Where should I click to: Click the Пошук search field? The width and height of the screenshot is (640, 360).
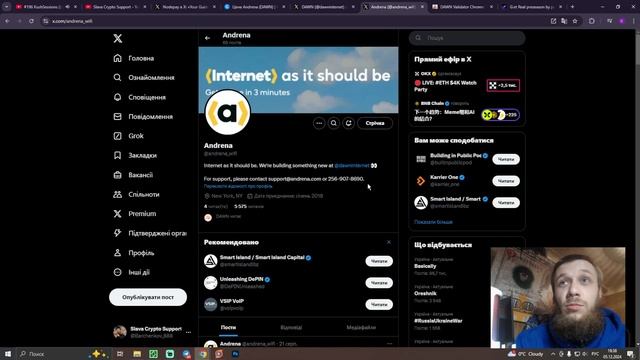467,38
